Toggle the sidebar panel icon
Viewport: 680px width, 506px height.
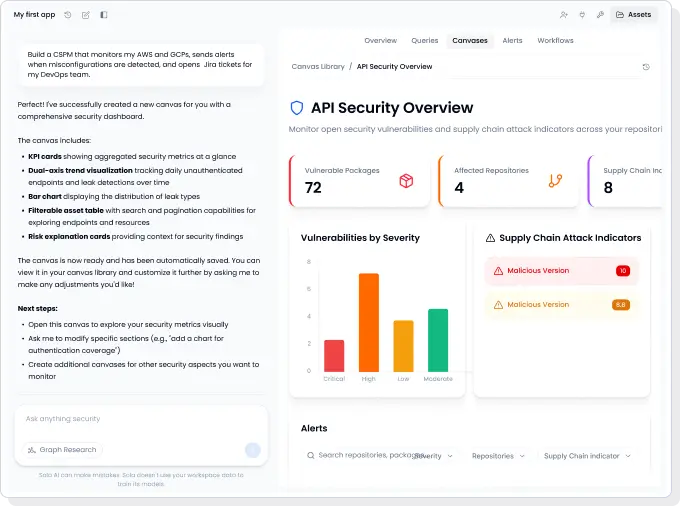pyautogui.click(x=104, y=15)
